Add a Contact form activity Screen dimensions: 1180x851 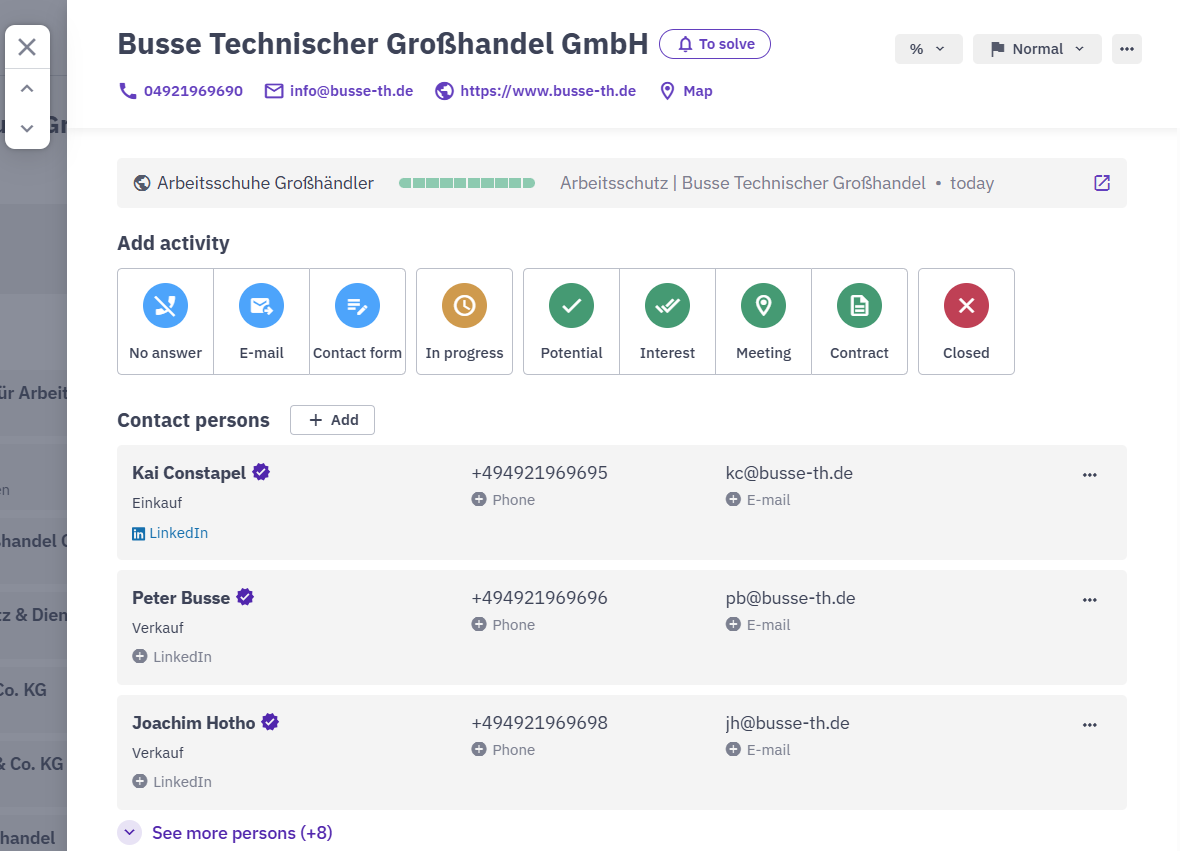coord(357,321)
